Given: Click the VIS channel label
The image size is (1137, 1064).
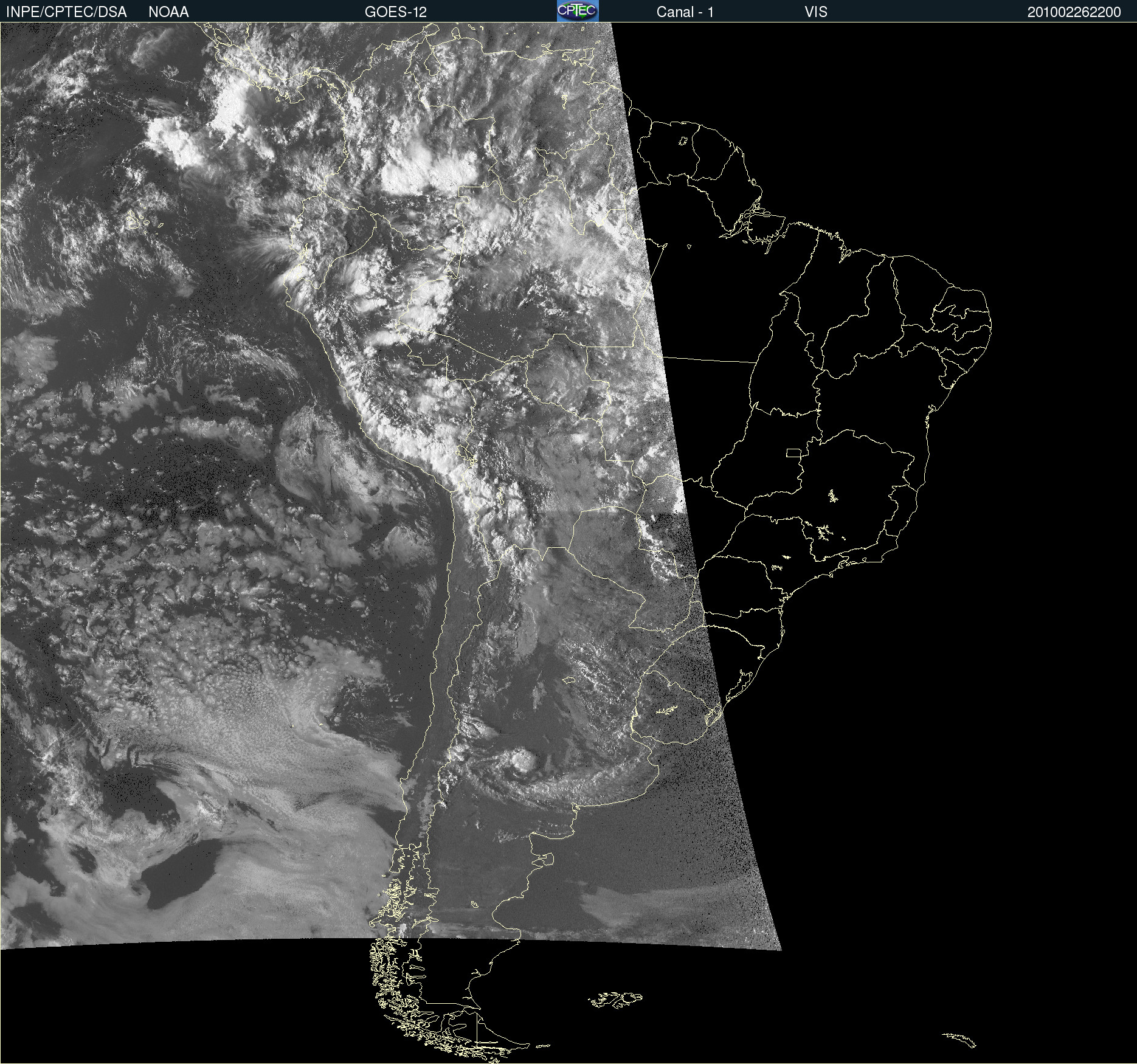Looking at the screenshot, I should pyautogui.click(x=816, y=12).
